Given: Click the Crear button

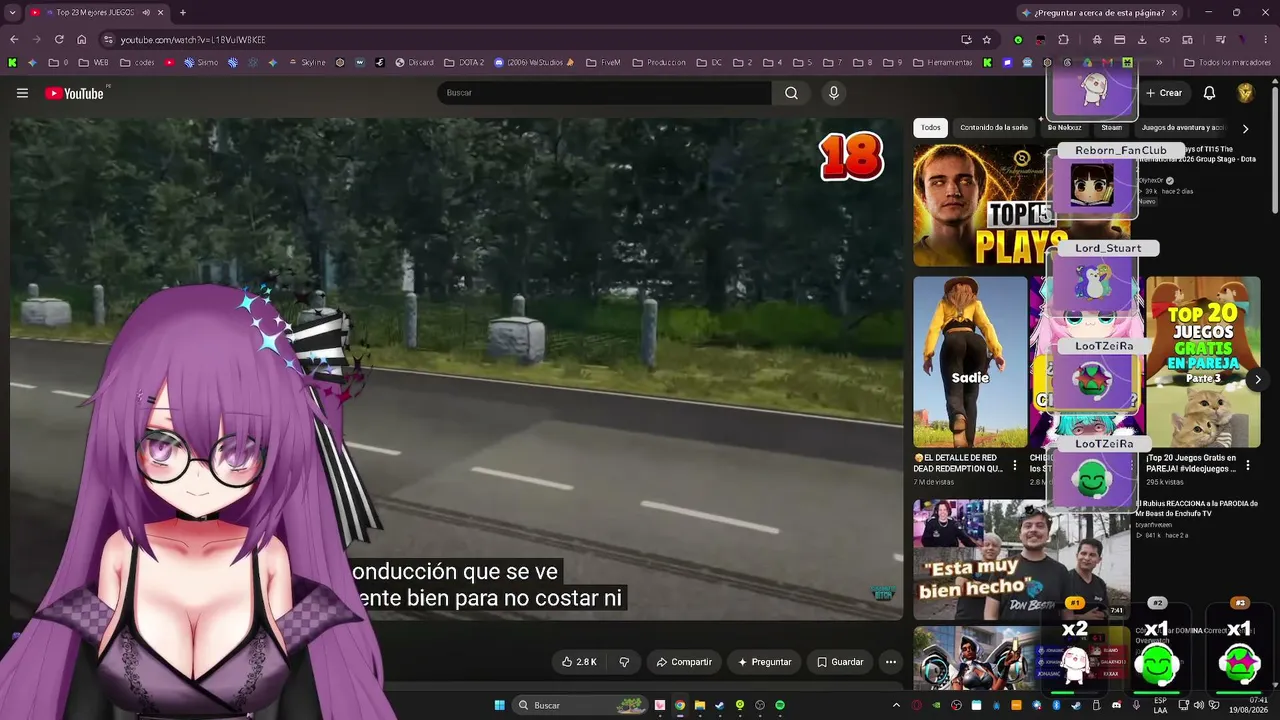Looking at the screenshot, I should tap(1164, 93).
